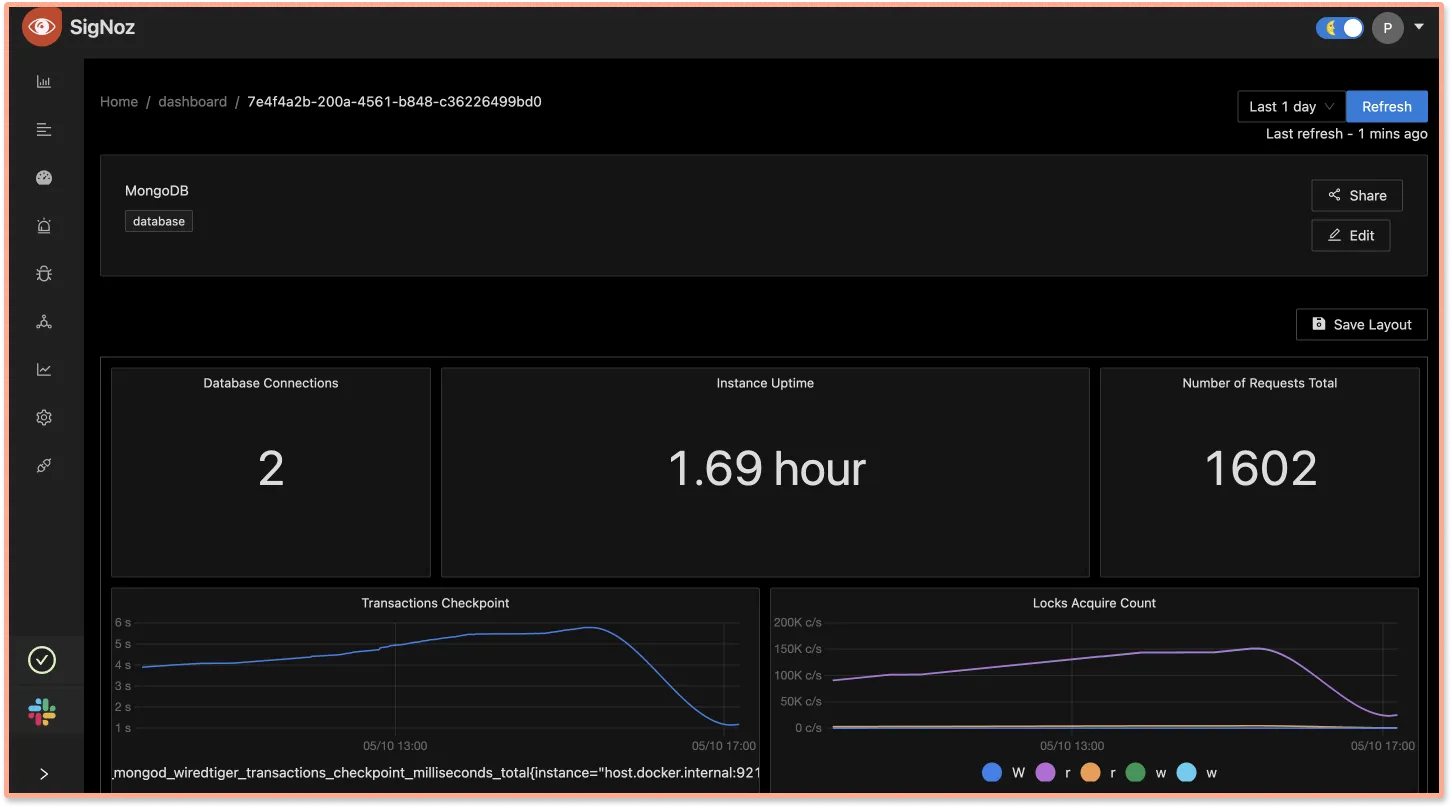Click the Refresh button
Screen dimensions: 1452x808
pyautogui.click(x=1387, y=106)
